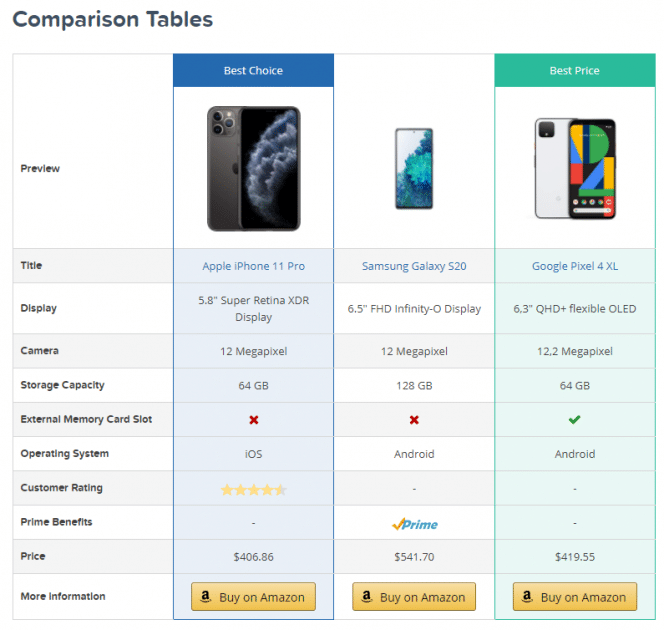This screenshot has height=630, width=664.
Task: Click the Prime logo in Samsung column
Action: [415, 524]
